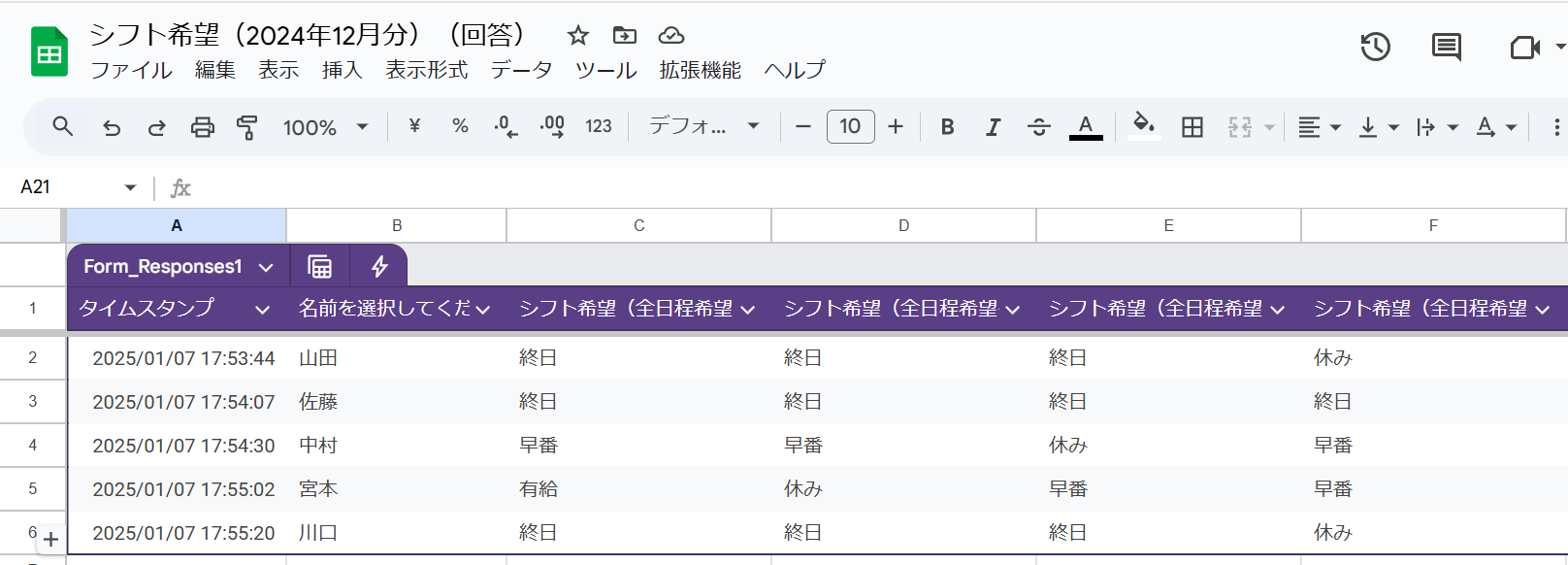This screenshot has width=1568, height=565.
Task: Open the 拡張機能 menu
Action: (x=701, y=70)
